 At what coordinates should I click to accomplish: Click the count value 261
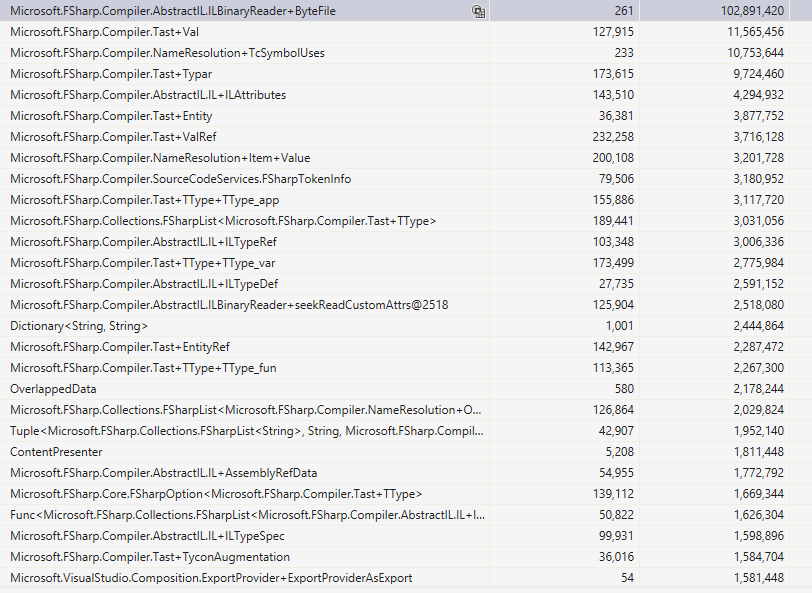click(624, 11)
